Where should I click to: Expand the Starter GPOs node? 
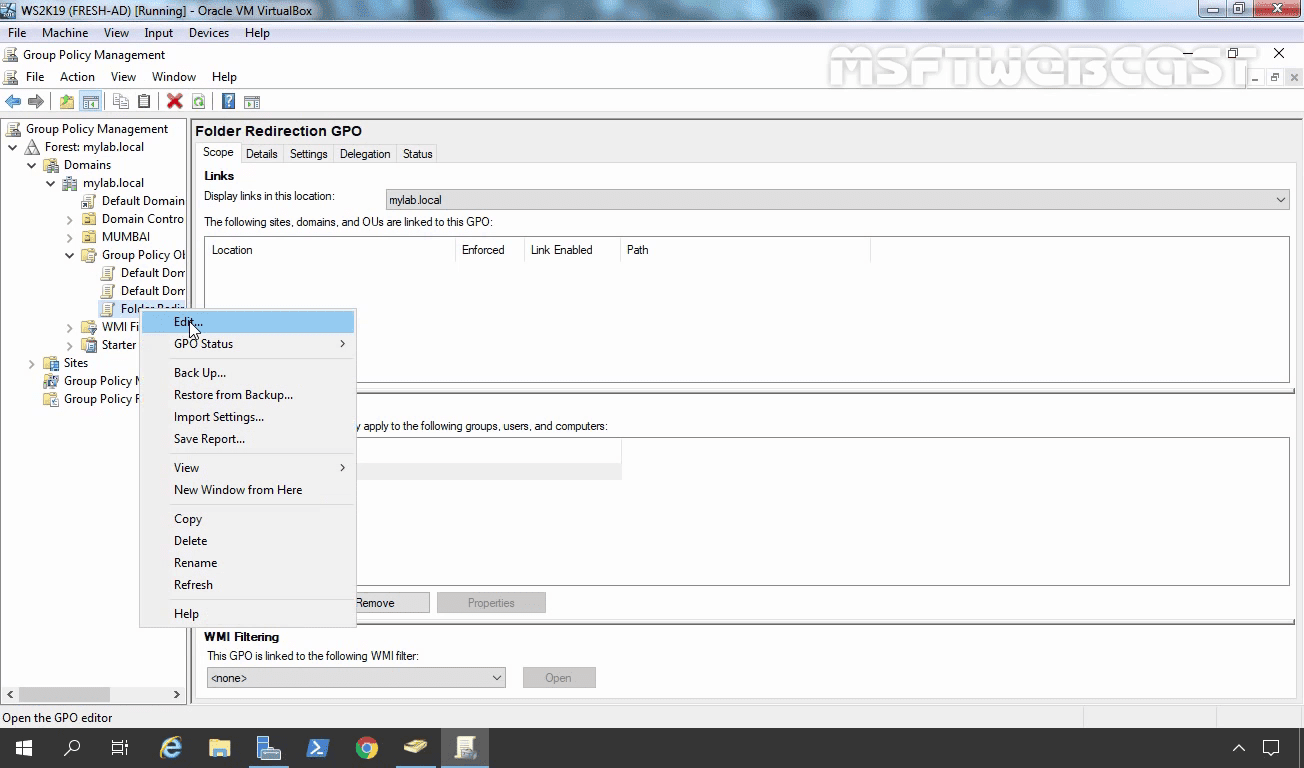pyautogui.click(x=70, y=345)
